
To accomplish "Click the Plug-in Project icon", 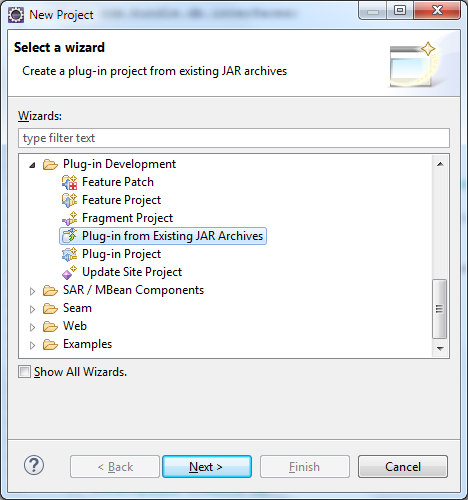I will tap(69, 254).
